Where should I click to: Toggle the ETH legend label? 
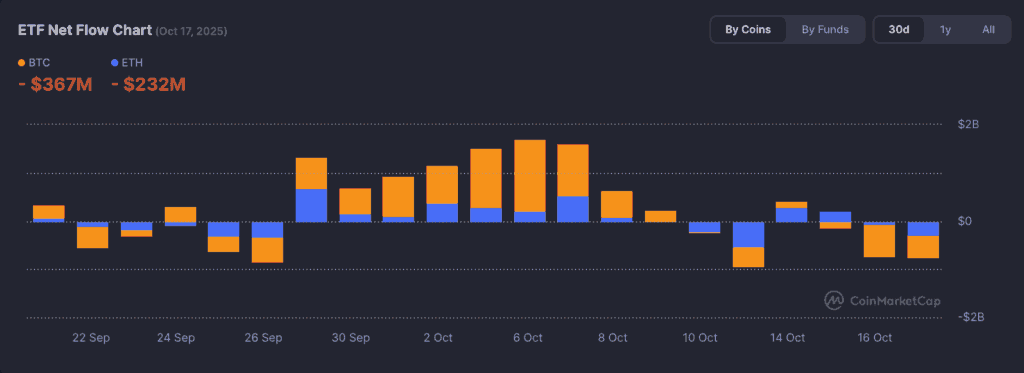[x=133, y=63]
